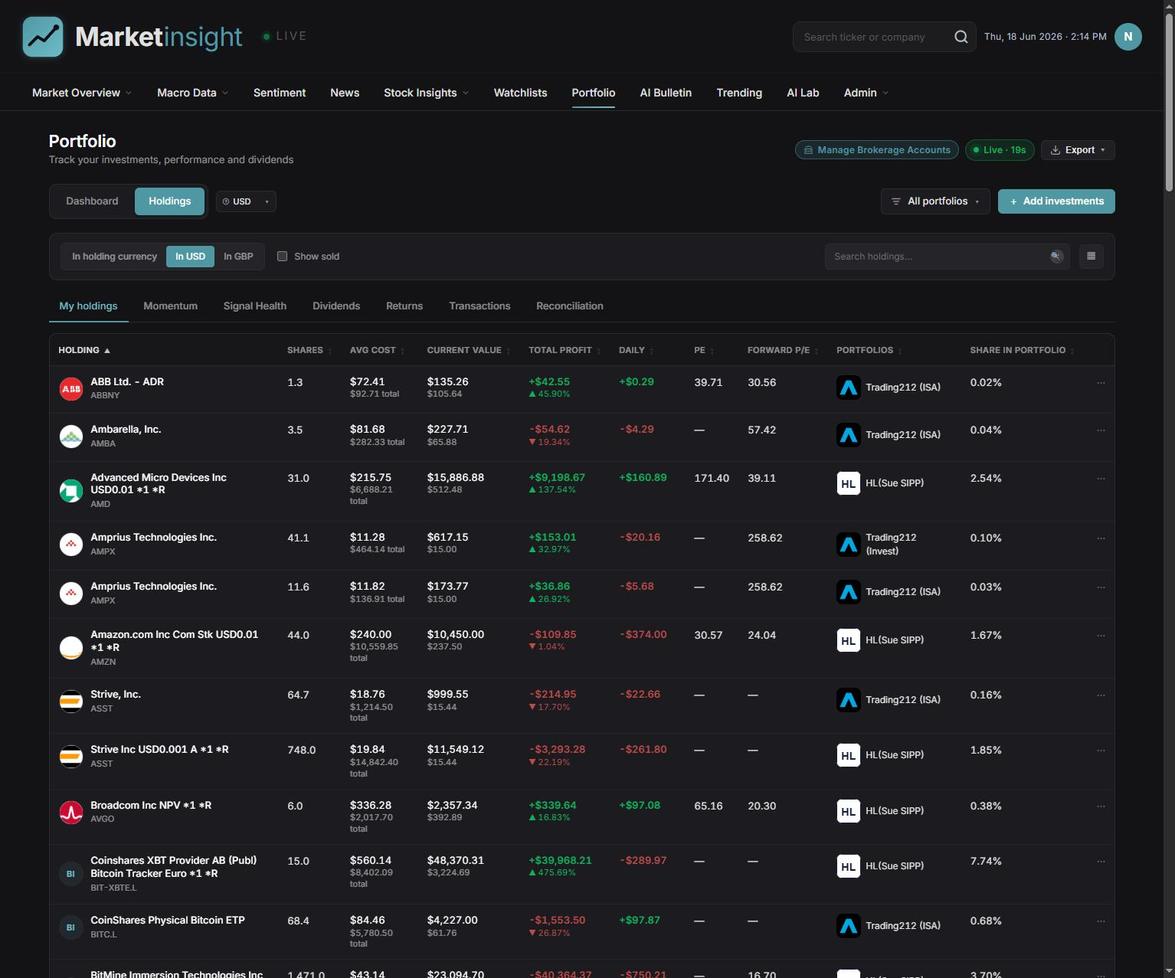Image resolution: width=1175 pixels, height=978 pixels.
Task: Click the CoinShares Physical Bitcoin ETP BI icon
Action: [x=71, y=927]
